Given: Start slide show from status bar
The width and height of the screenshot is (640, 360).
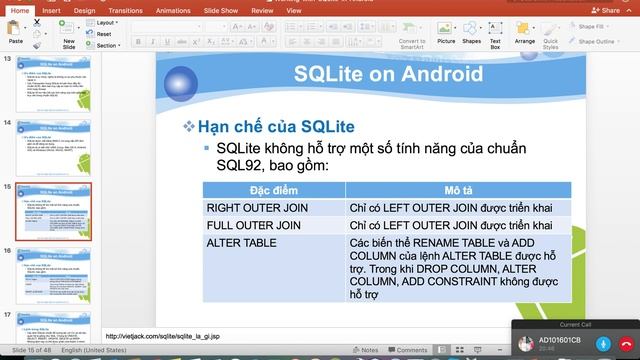Looking at the screenshot, I should point(477,350).
